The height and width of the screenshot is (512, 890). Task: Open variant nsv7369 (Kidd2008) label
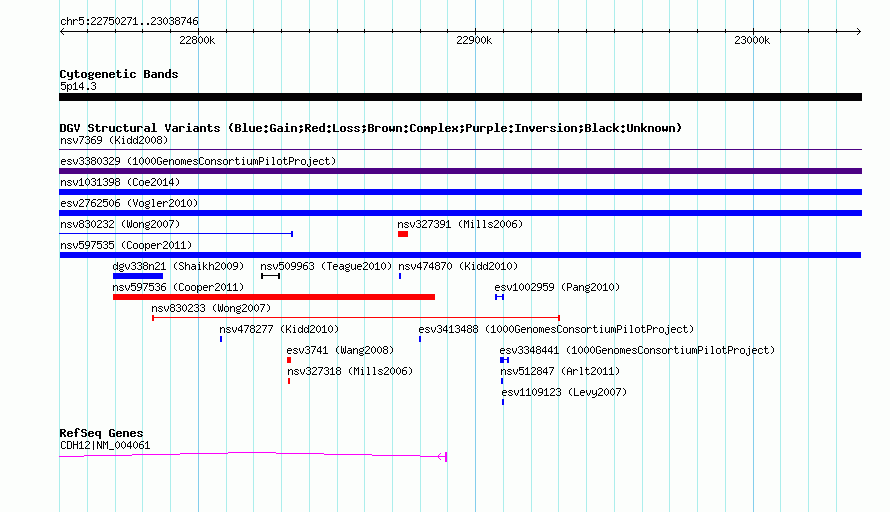tap(114, 140)
